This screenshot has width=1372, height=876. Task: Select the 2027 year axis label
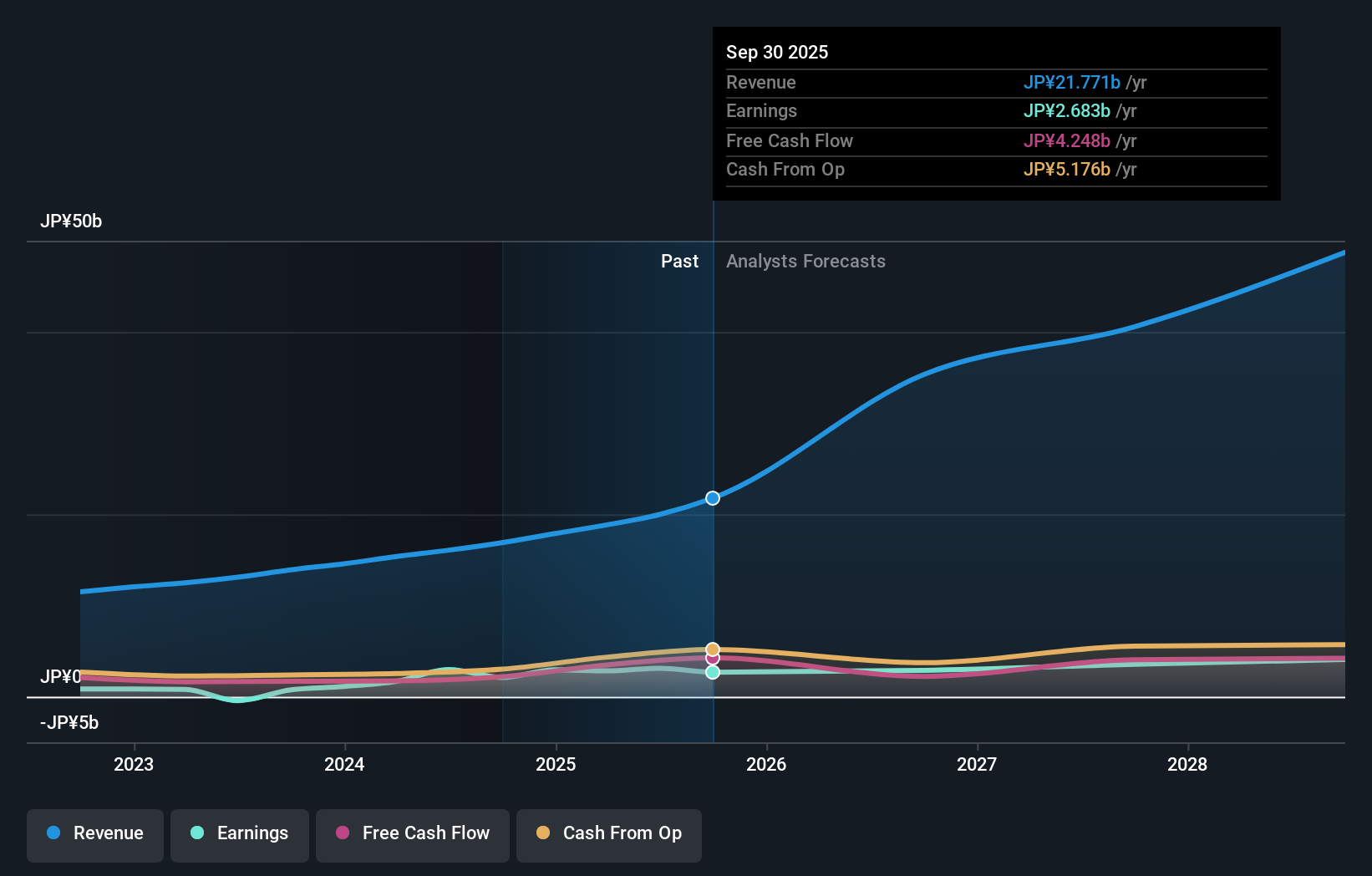click(977, 764)
